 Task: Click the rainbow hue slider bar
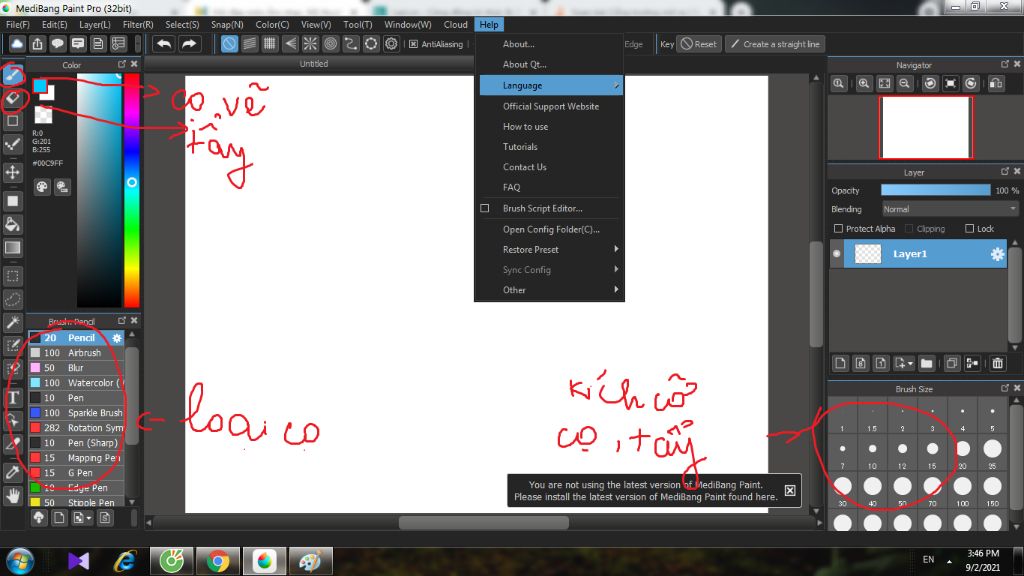pos(132,190)
